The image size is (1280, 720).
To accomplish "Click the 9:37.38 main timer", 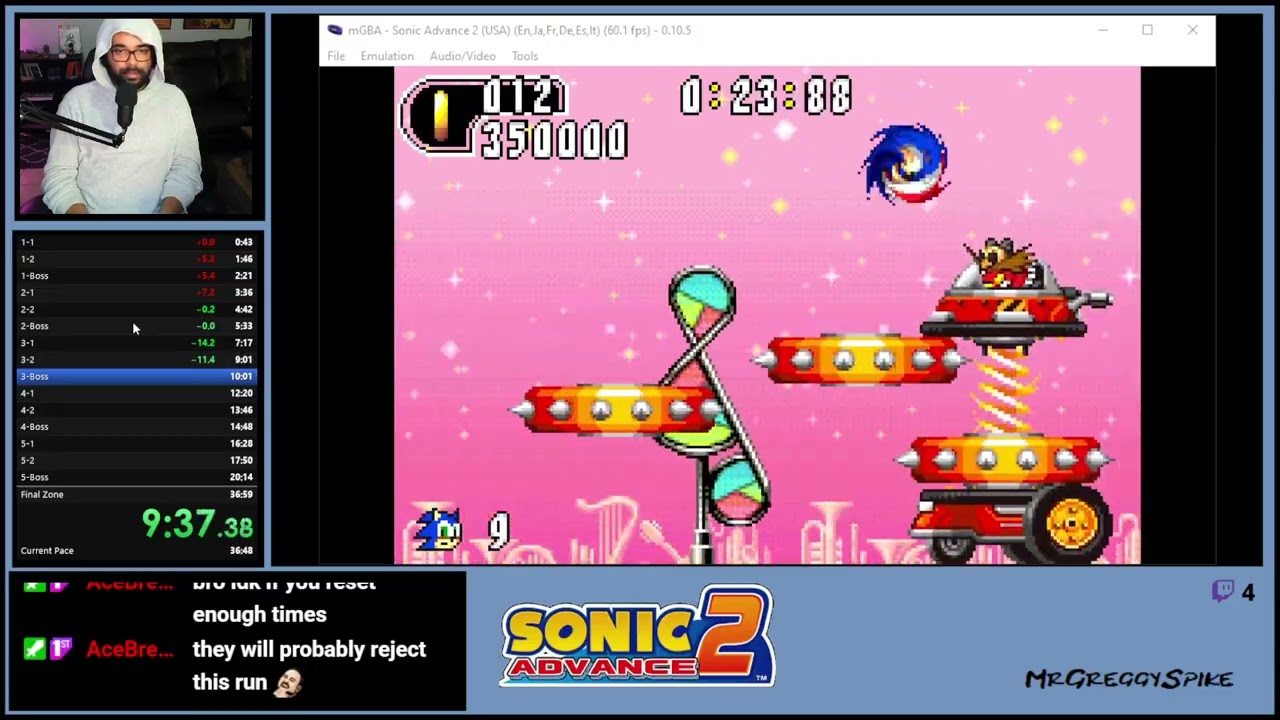I will (x=197, y=524).
